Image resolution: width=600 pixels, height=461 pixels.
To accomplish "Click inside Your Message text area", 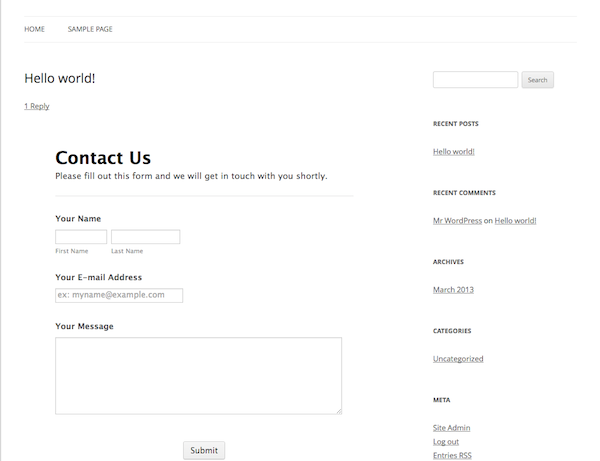I will (198, 375).
